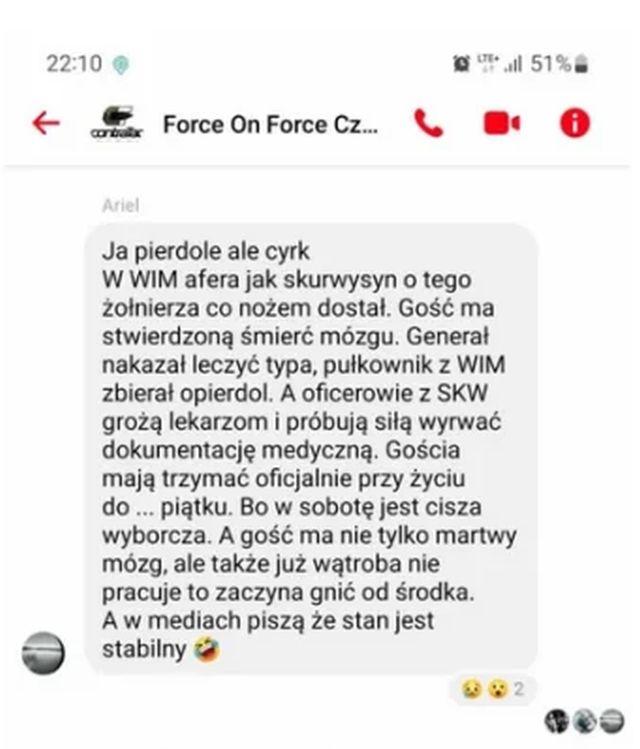
Task: View the first seen-by avatar
Action: click(x=557, y=720)
